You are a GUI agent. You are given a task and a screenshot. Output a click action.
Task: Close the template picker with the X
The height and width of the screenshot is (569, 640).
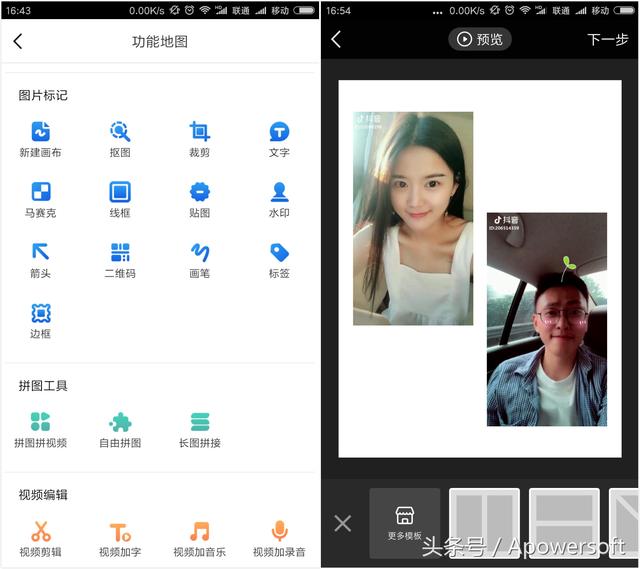[x=342, y=523]
